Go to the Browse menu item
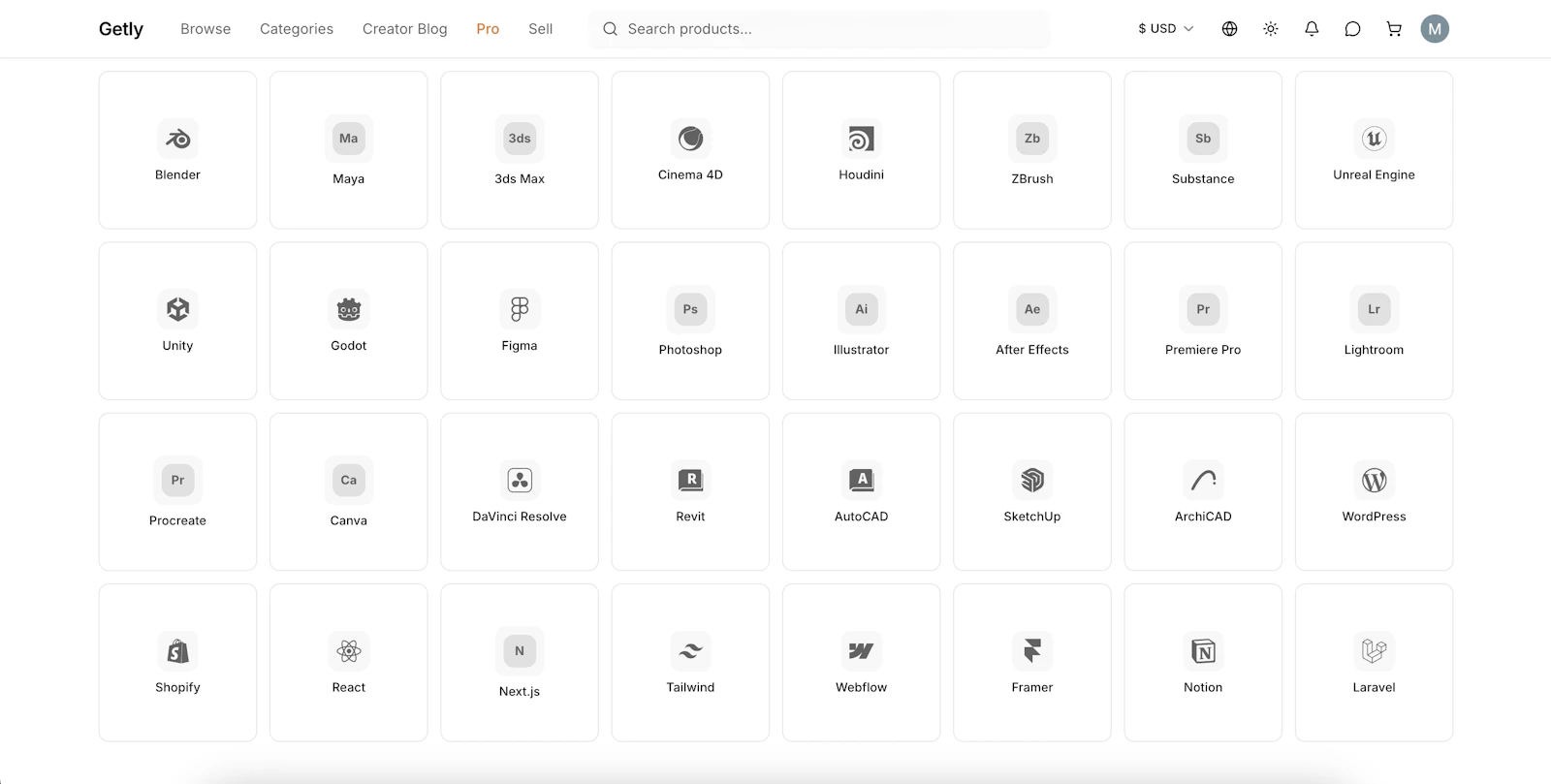The height and width of the screenshot is (784, 1551). (206, 29)
